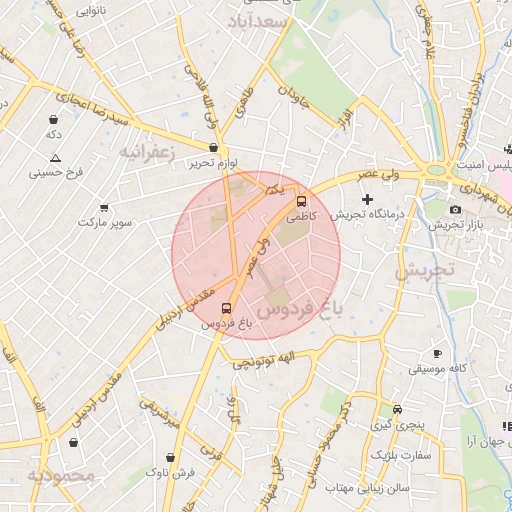Select the تجریش district label
The width and height of the screenshot is (512, 512).
pos(425,270)
